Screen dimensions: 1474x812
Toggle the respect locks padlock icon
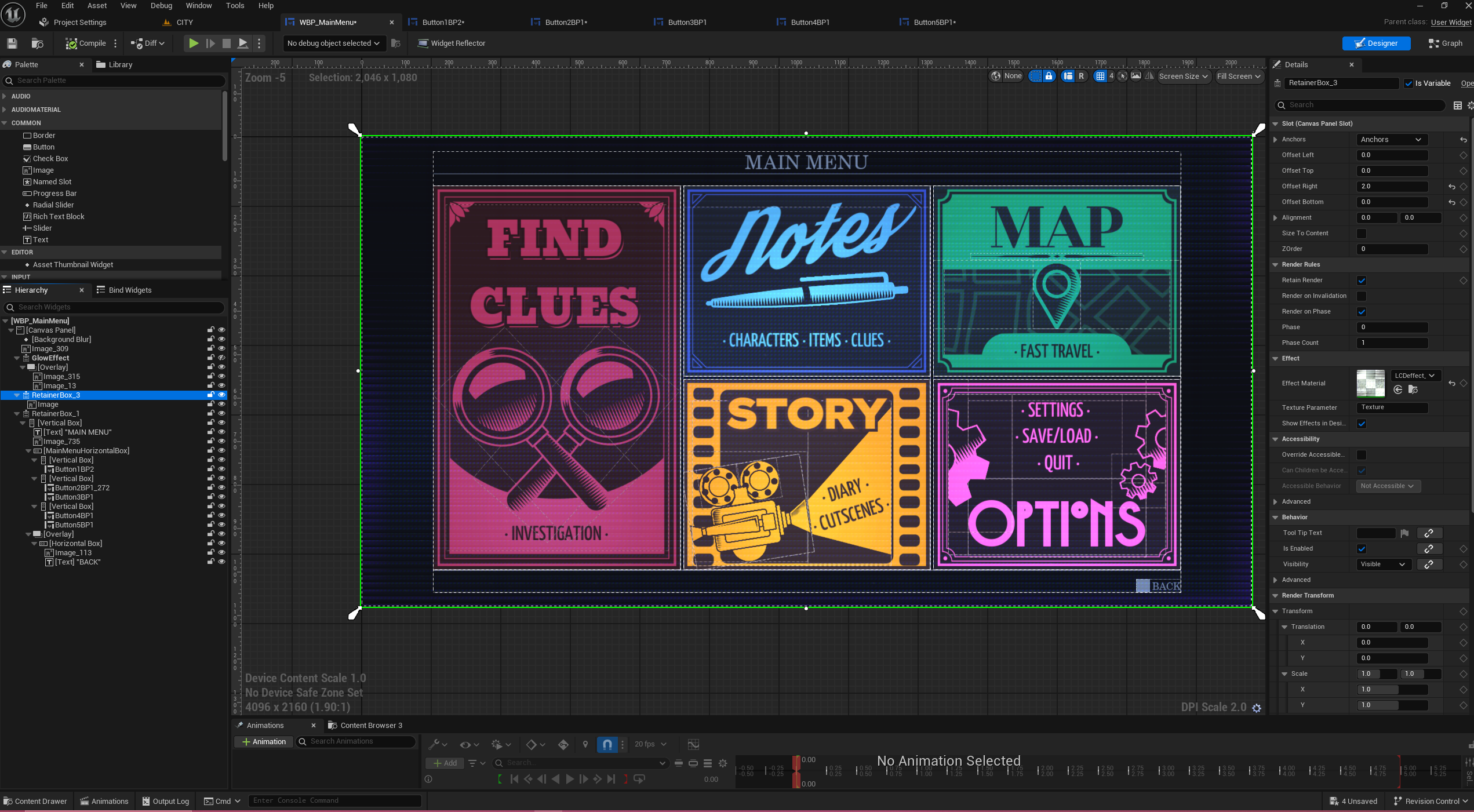1049,76
